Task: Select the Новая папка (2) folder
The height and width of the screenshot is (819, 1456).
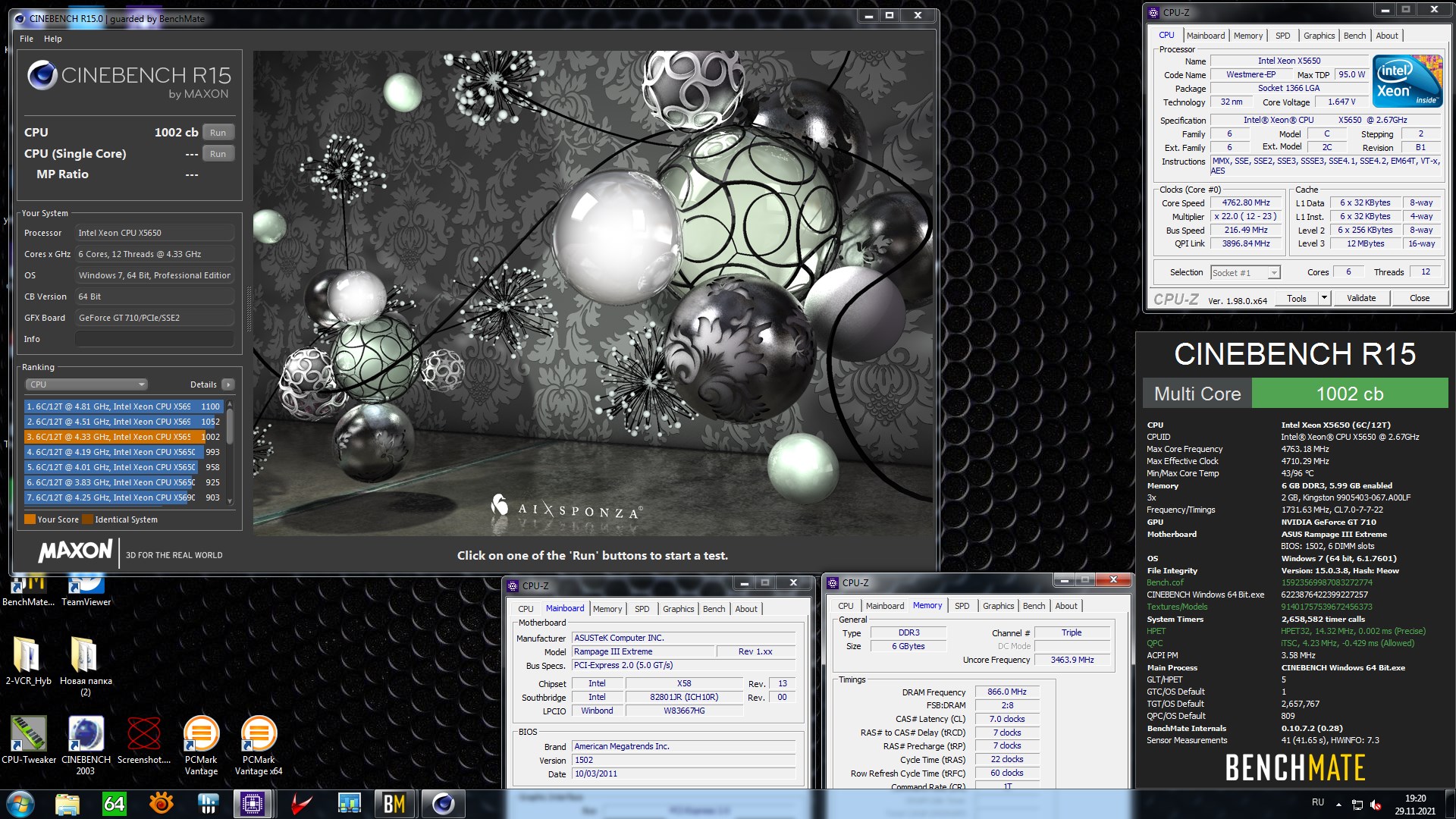Action: 86,666
